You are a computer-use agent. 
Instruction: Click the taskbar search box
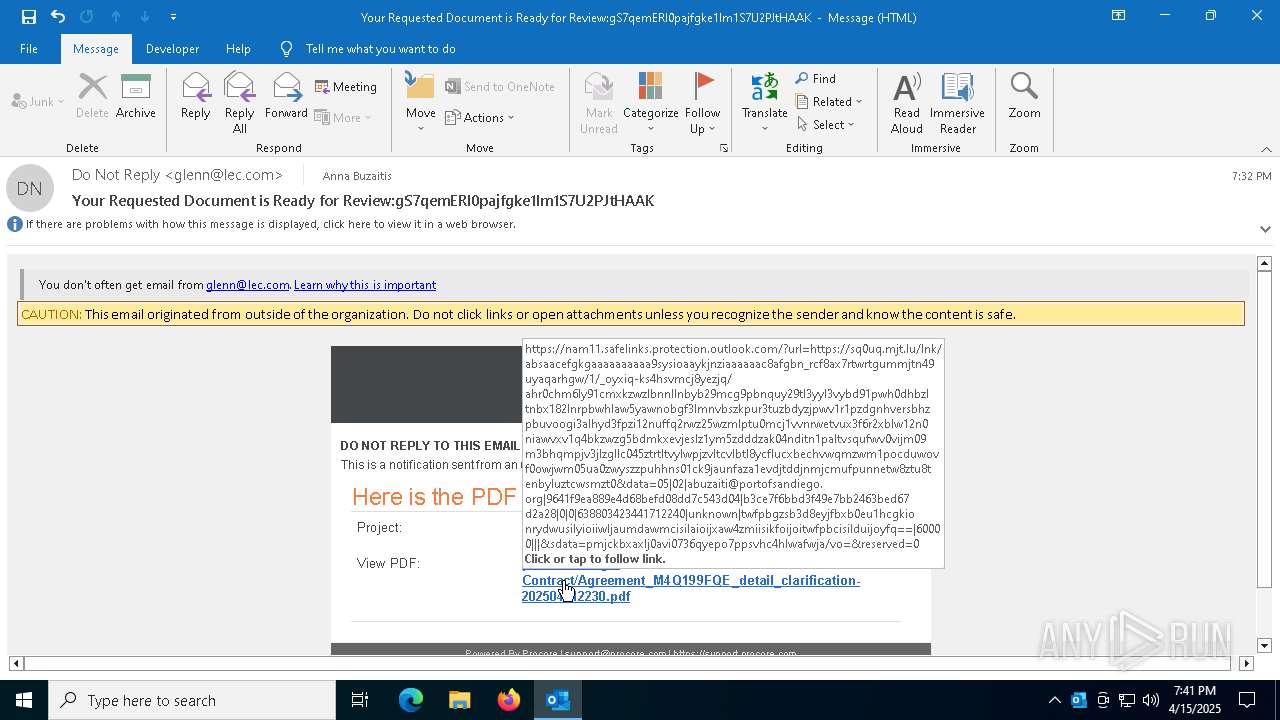pyautogui.click(x=192, y=700)
